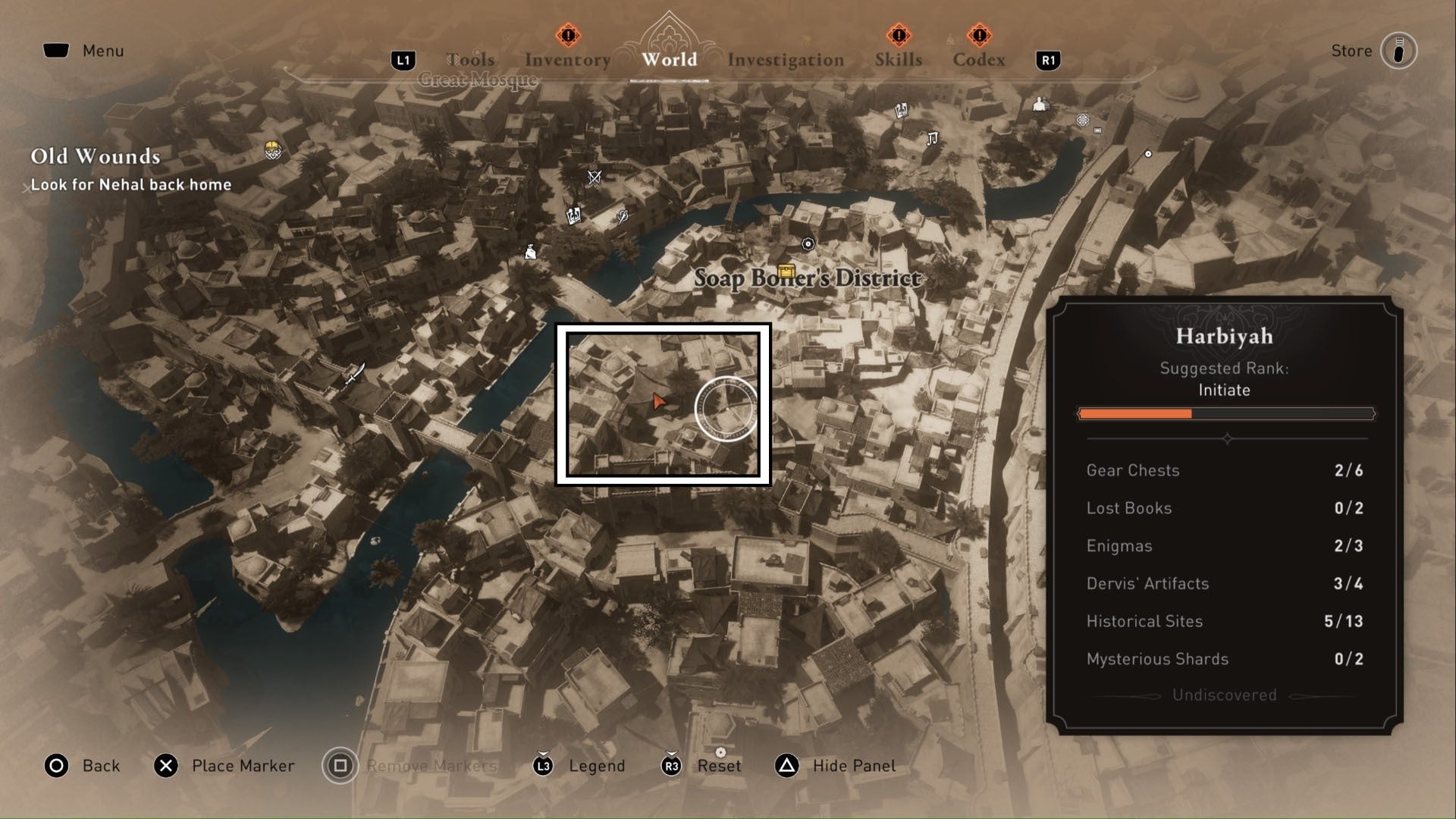Open the Skills panel

coord(897,59)
